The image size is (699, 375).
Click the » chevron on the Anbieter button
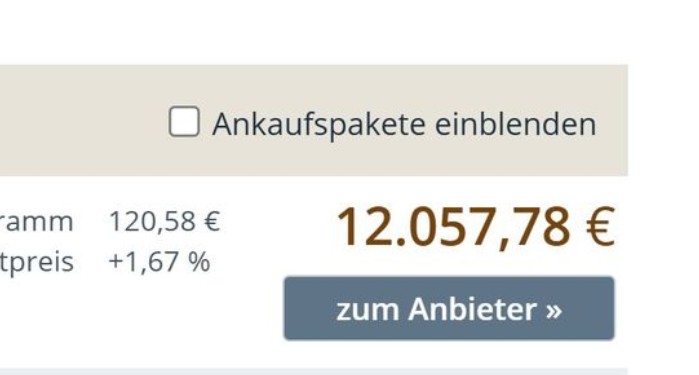[553, 310]
